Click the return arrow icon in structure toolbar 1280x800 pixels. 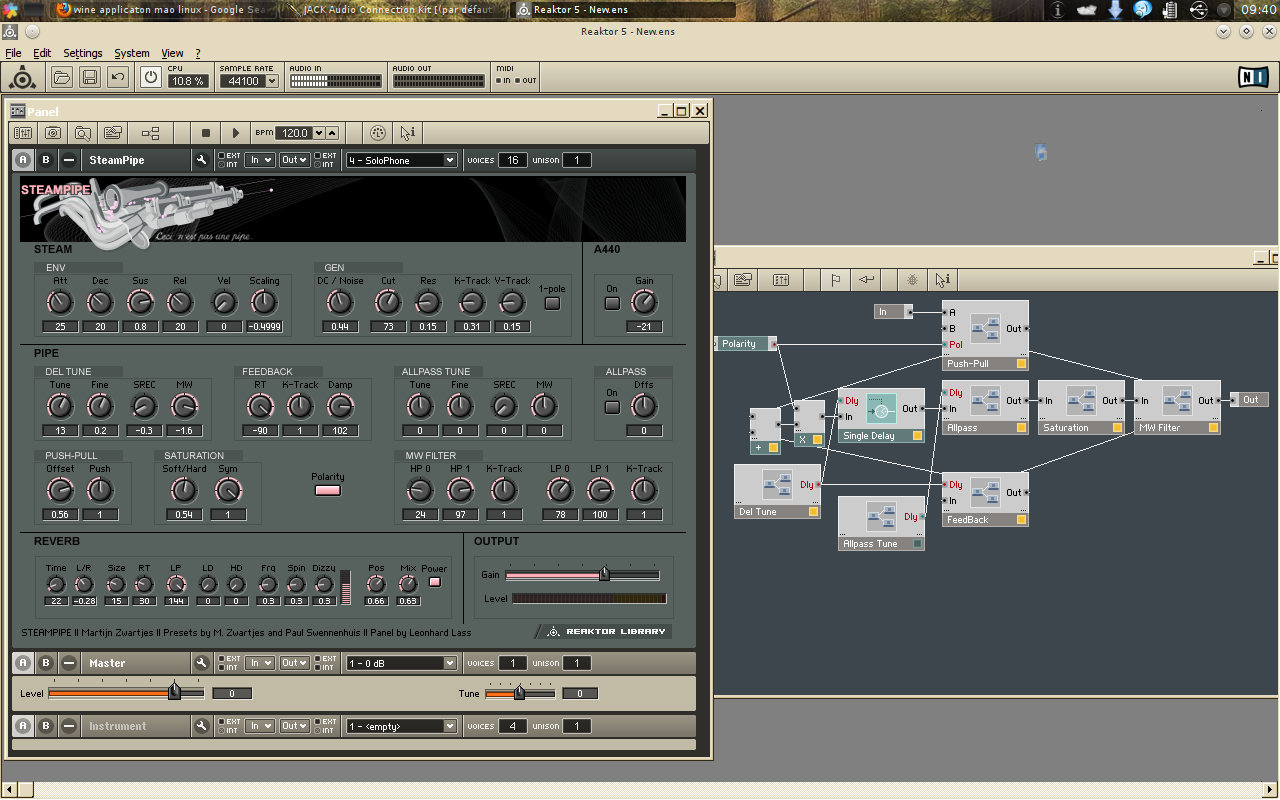tap(866, 281)
